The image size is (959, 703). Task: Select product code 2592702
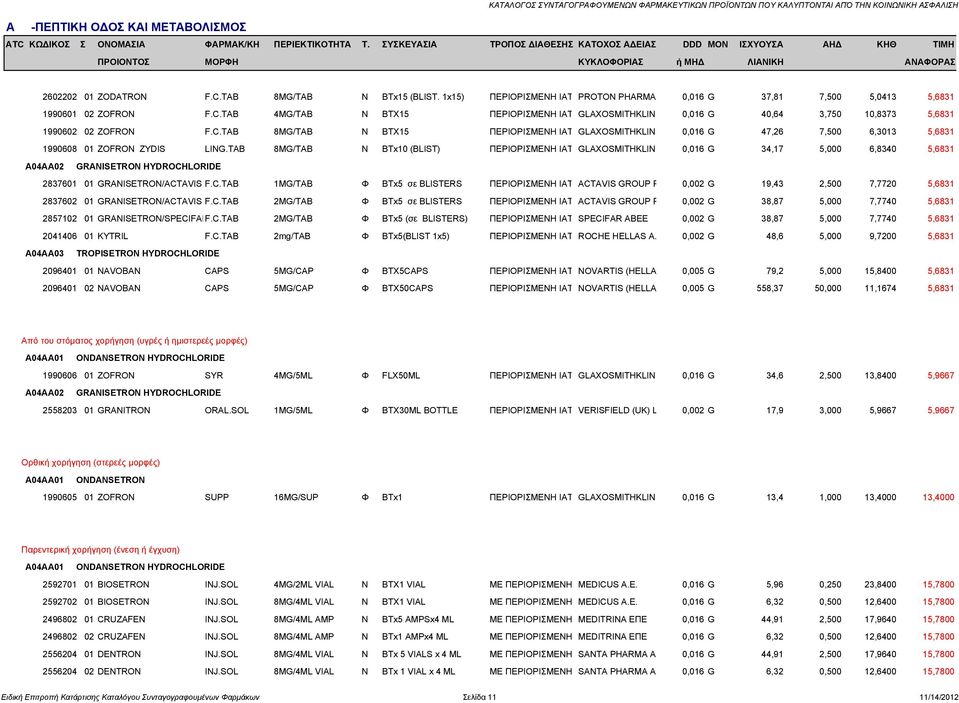[x=59, y=602]
